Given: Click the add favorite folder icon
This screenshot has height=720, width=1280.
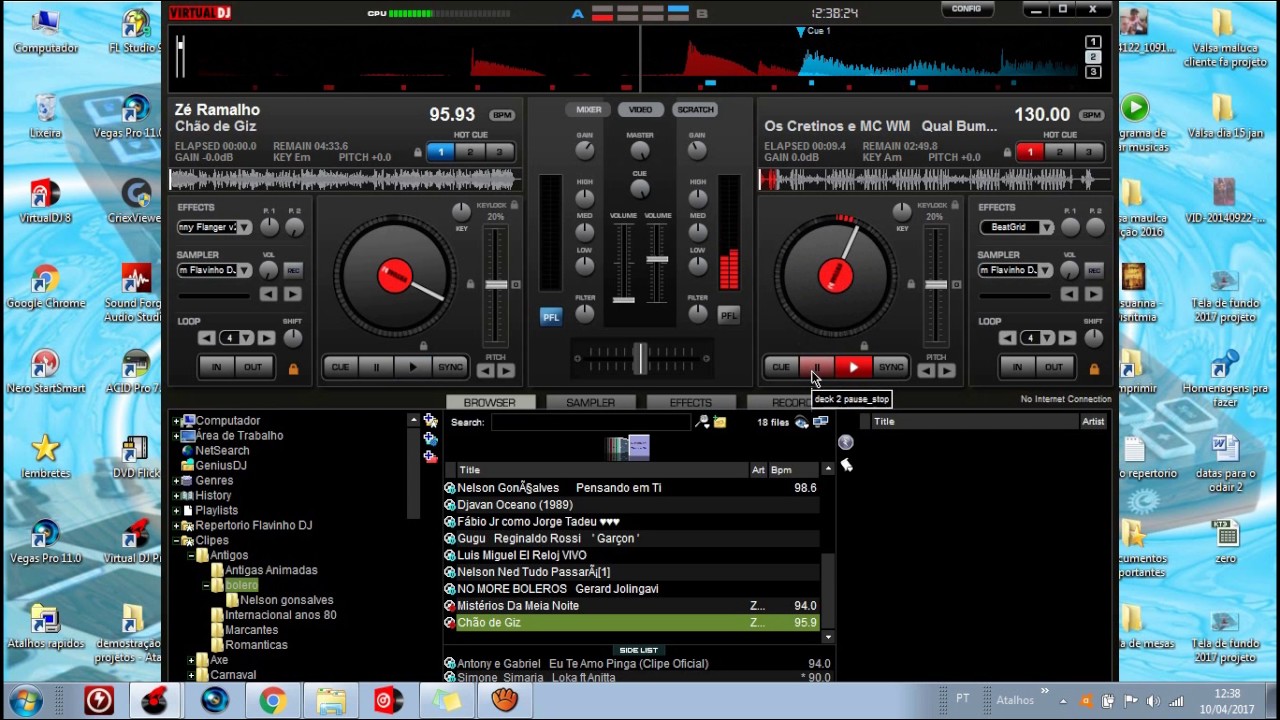Looking at the screenshot, I should point(430,421).
